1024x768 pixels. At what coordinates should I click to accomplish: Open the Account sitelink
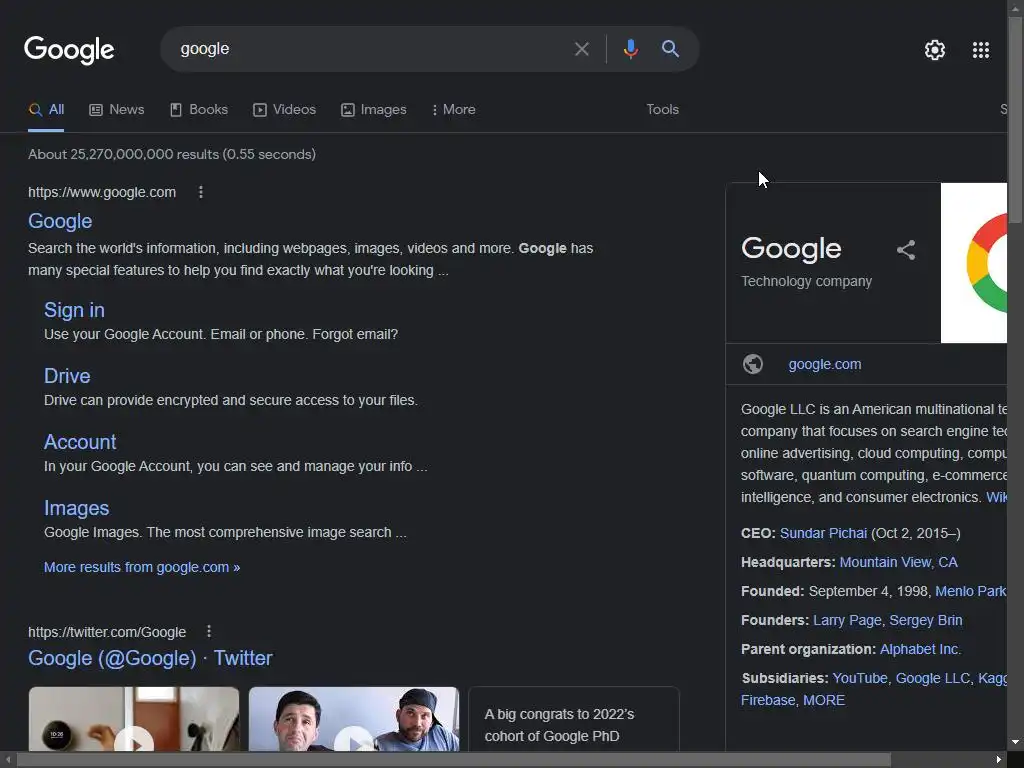click(80, 441)
